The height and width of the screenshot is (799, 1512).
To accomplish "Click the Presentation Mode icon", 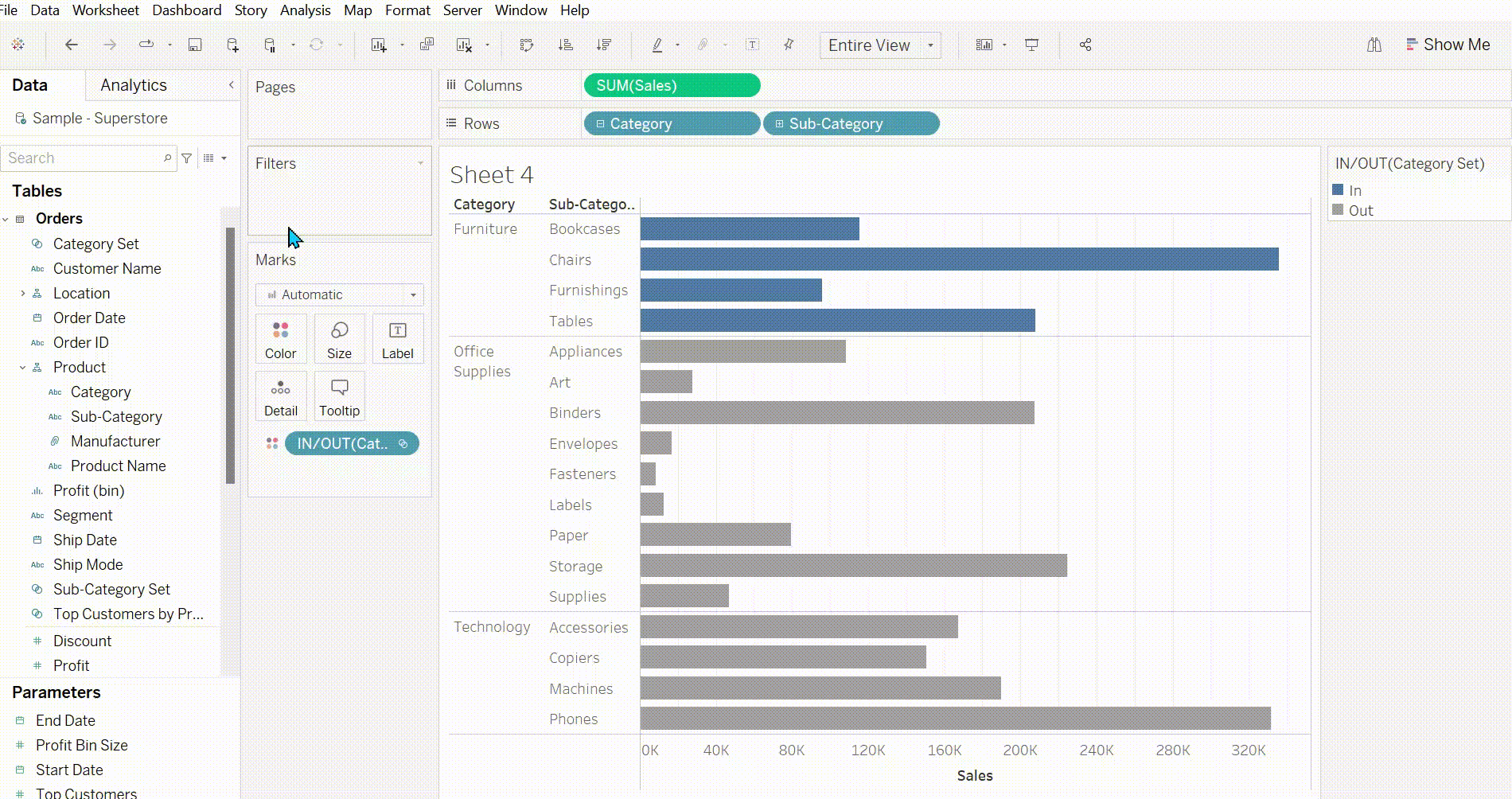I will click(1032, 45).
